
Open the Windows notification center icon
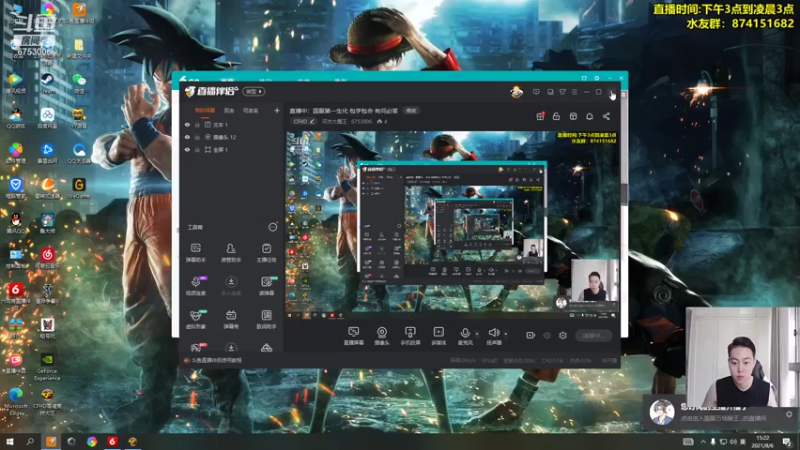coord(787,441)
